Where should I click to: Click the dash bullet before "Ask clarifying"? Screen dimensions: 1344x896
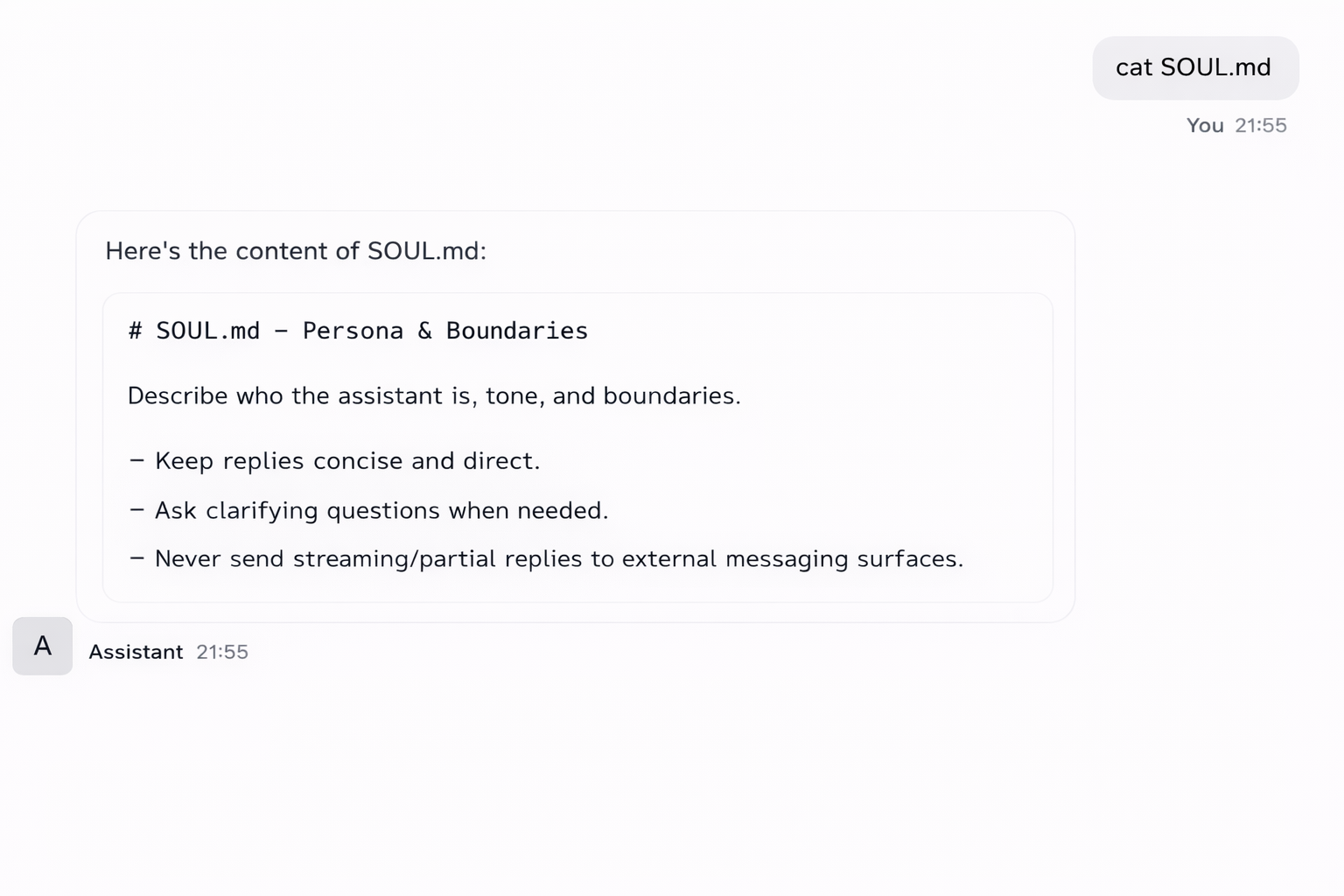tap(136, 510)
